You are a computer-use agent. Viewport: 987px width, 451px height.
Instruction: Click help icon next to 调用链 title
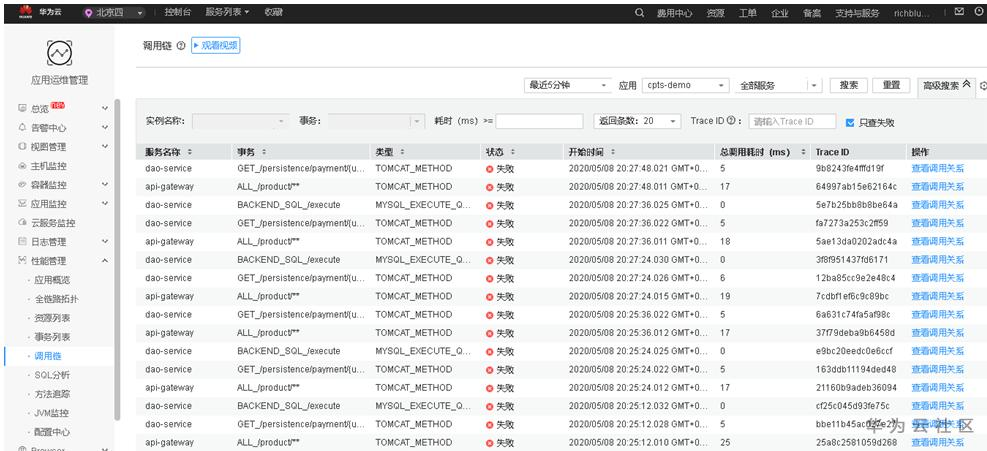181,45
